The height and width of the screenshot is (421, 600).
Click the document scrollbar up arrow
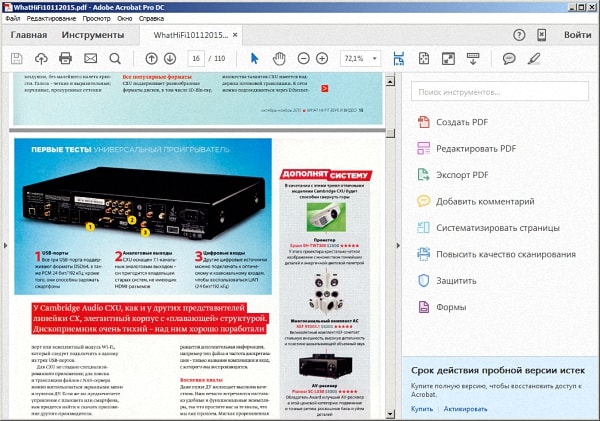(390, 82)
